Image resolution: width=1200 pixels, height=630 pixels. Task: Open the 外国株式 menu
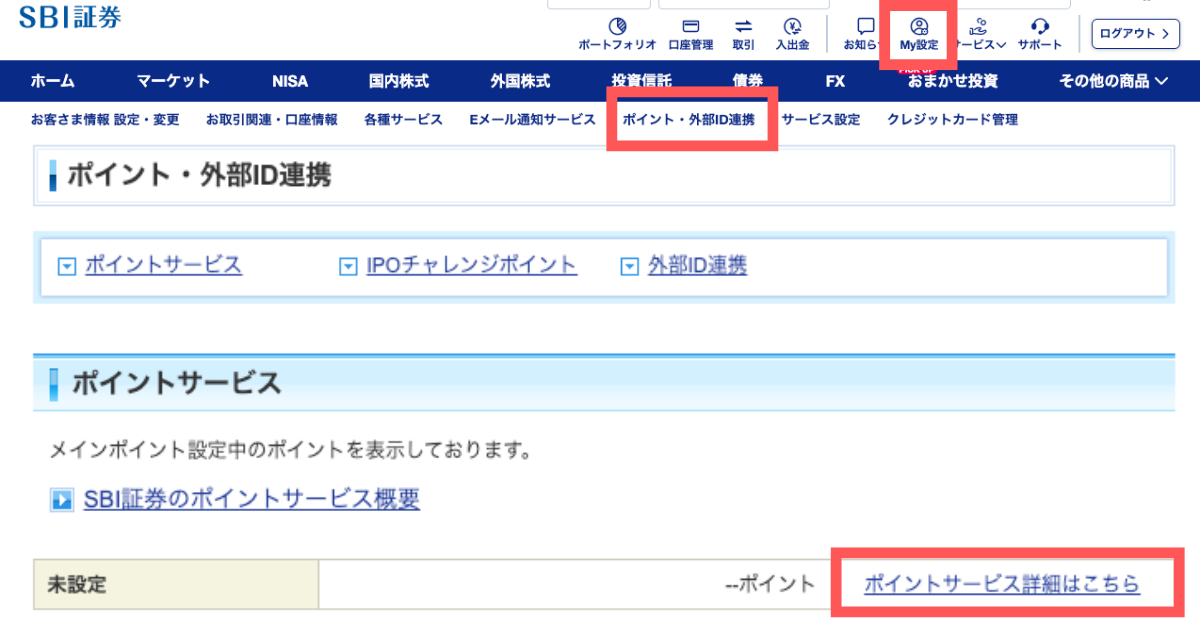tap(520, 81)
